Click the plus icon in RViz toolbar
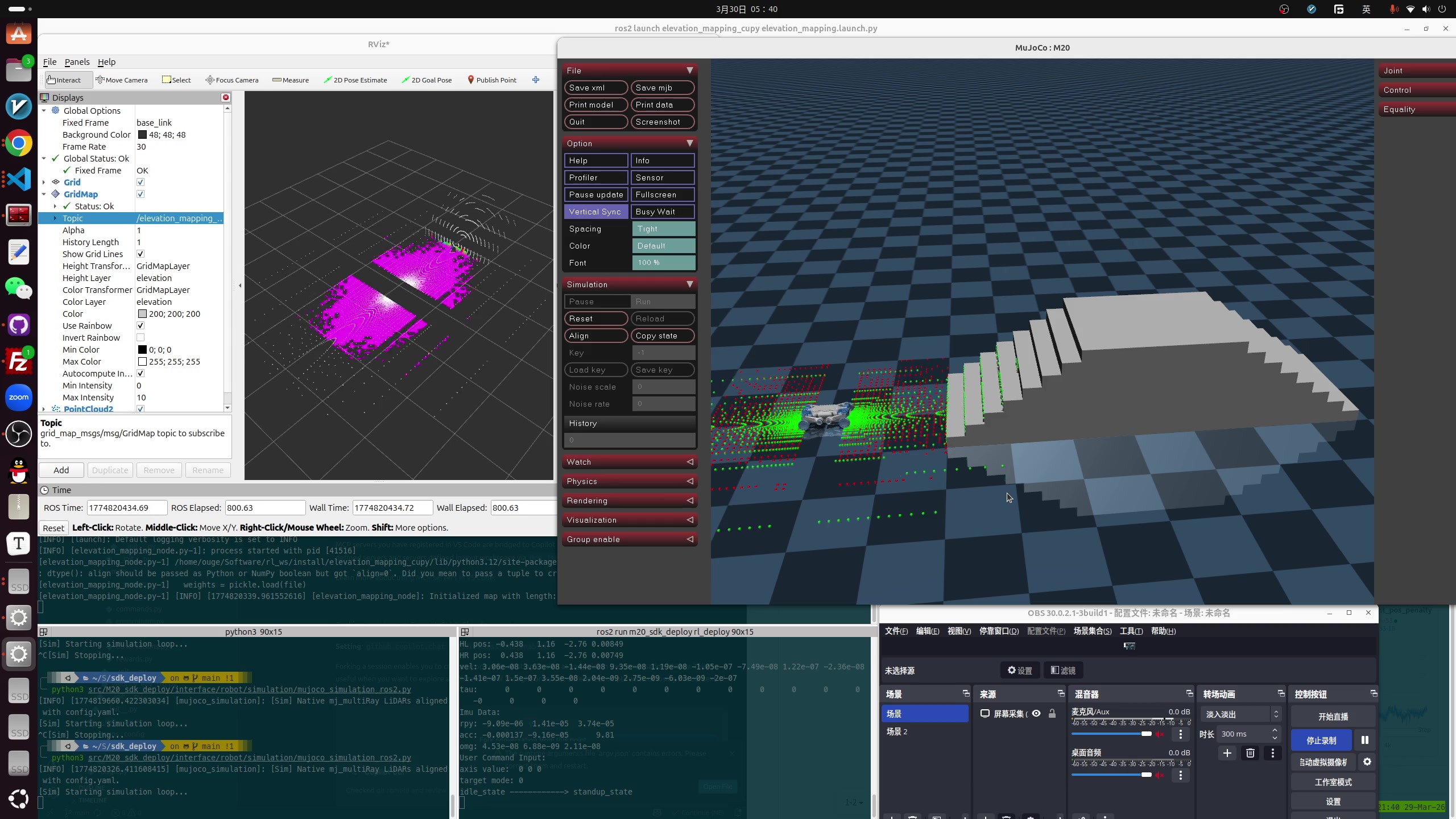The image size is (1456, 819). (x=535, y=80)
